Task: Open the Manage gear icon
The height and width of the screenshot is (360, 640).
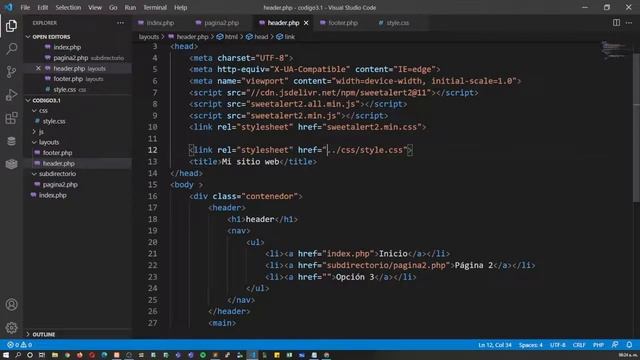Action: point(11,327)
